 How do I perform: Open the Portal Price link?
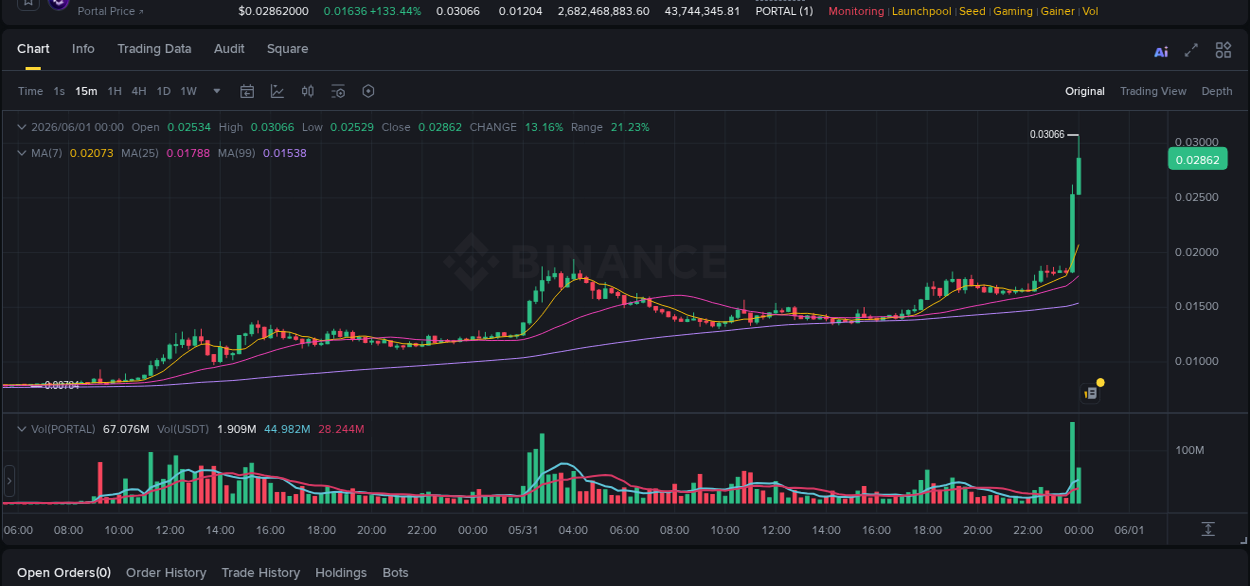click(110, 11)
